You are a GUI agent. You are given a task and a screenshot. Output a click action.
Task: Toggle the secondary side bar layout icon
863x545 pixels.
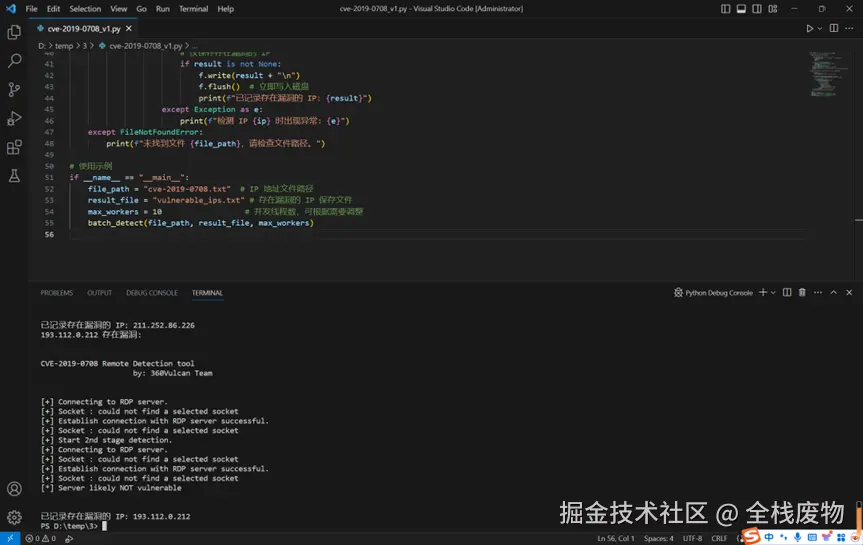coord(757,9)
